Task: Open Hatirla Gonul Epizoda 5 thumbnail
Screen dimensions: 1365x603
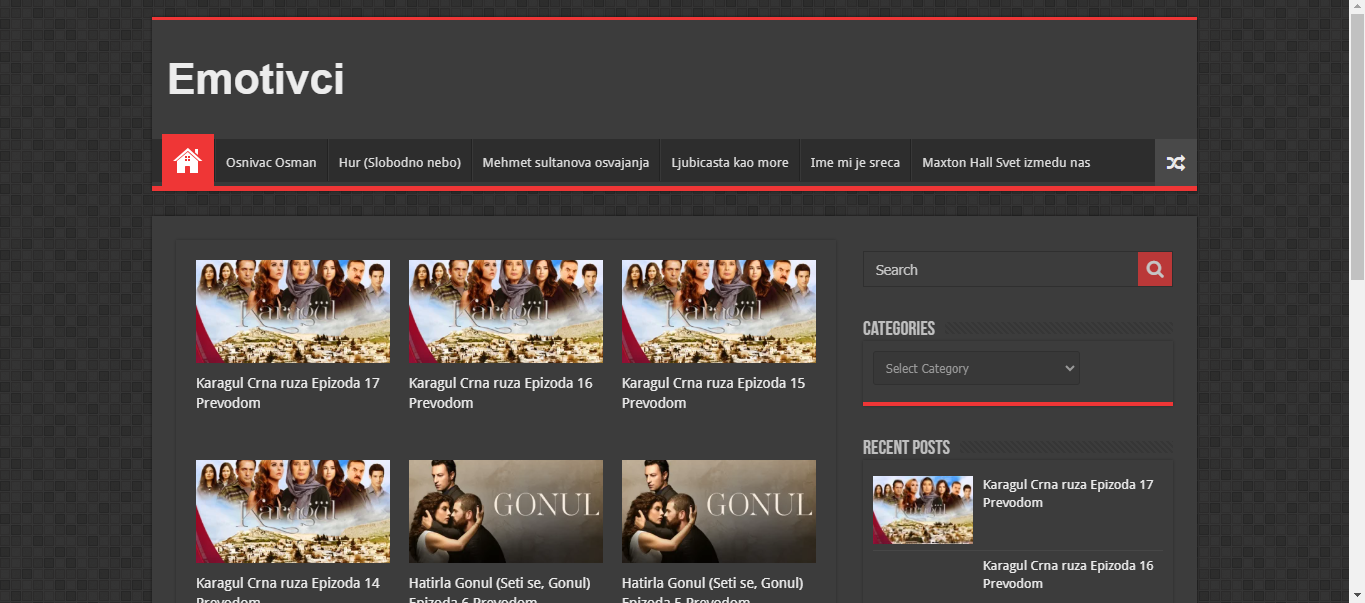Action: pos(718,511)
